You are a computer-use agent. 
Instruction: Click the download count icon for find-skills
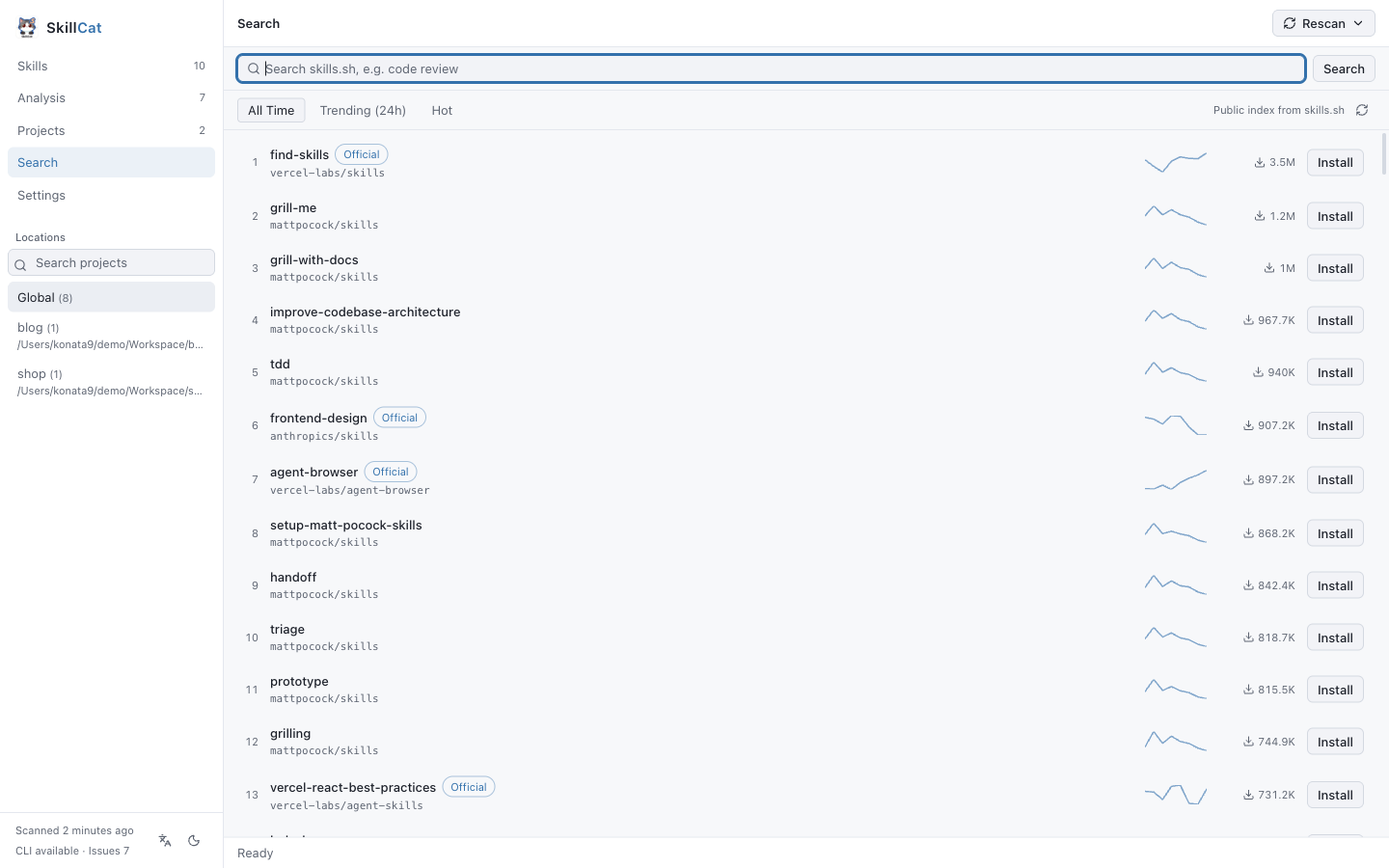coord(1260,162)
